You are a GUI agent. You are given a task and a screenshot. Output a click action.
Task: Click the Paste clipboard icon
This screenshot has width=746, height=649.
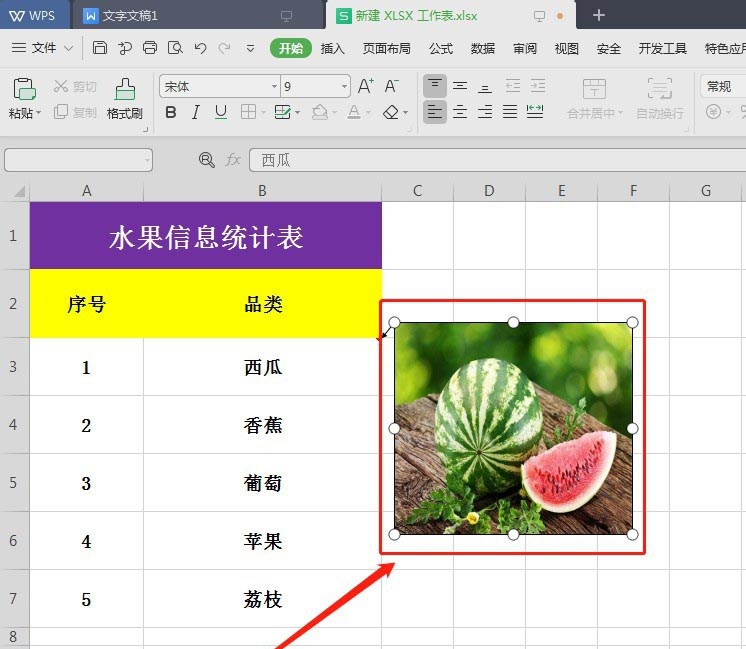pyautogui.click(x=24, y=89)
